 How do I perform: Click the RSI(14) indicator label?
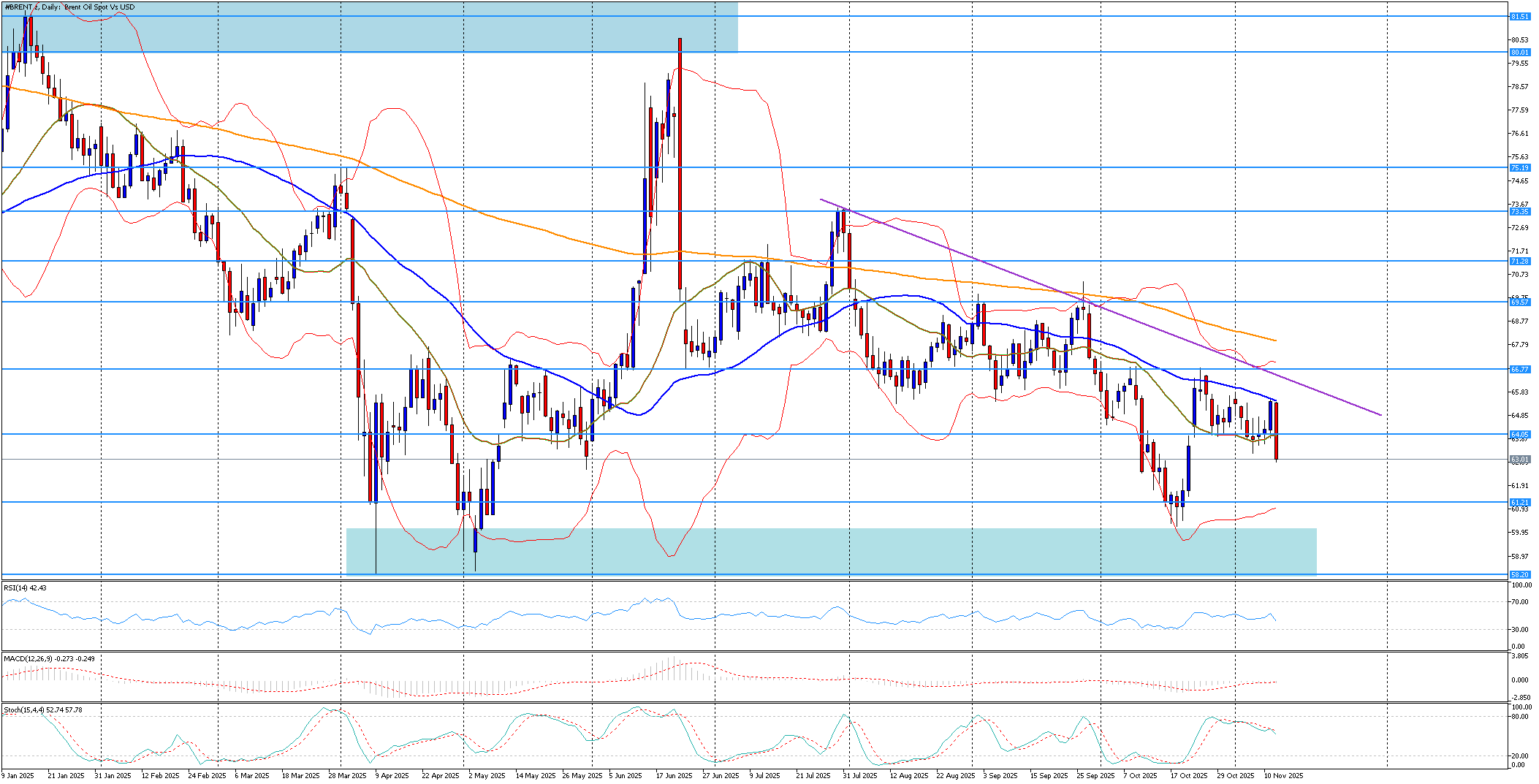click(x=25, y=587)
